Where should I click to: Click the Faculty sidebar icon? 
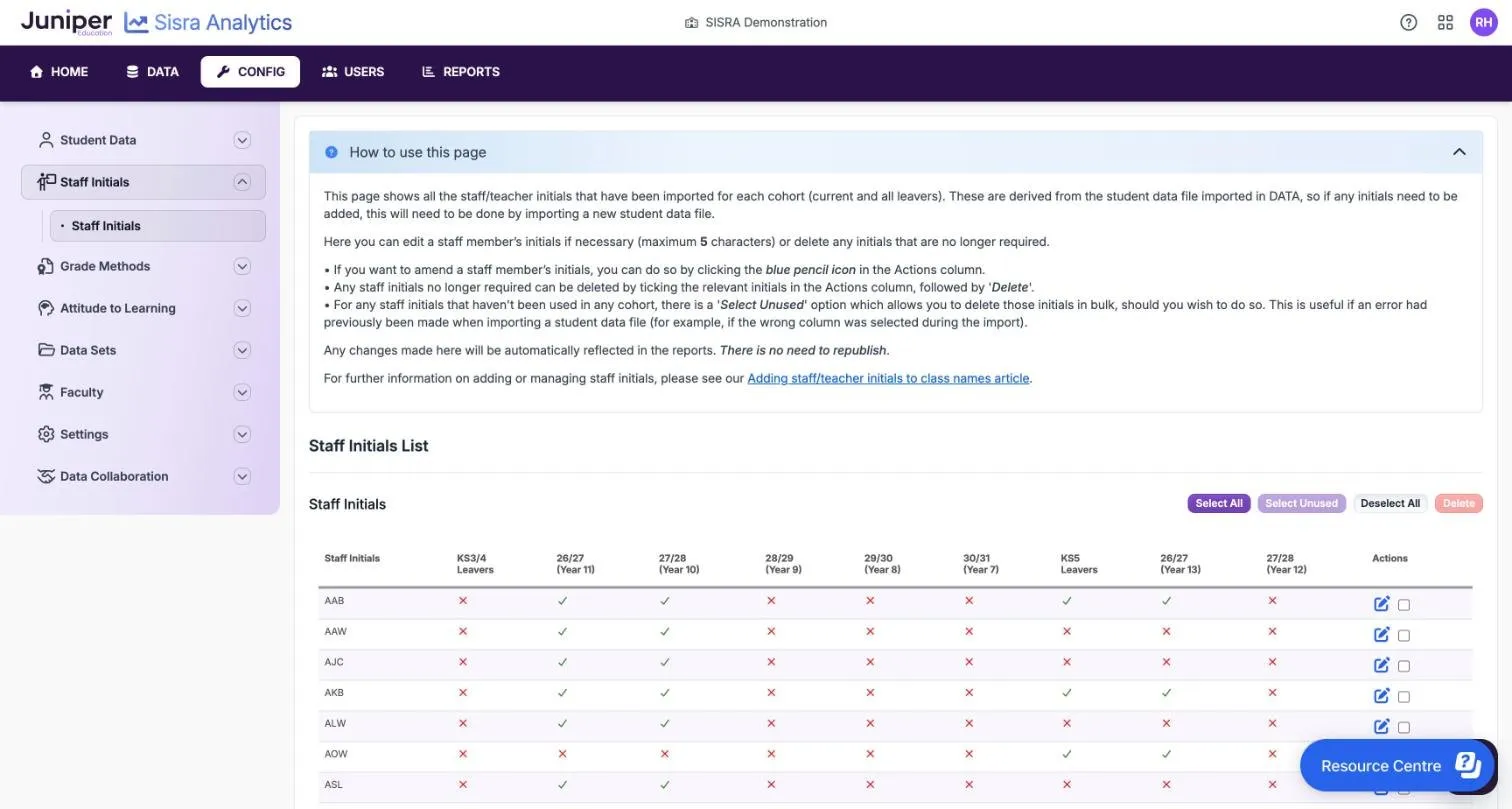(46, 392)
